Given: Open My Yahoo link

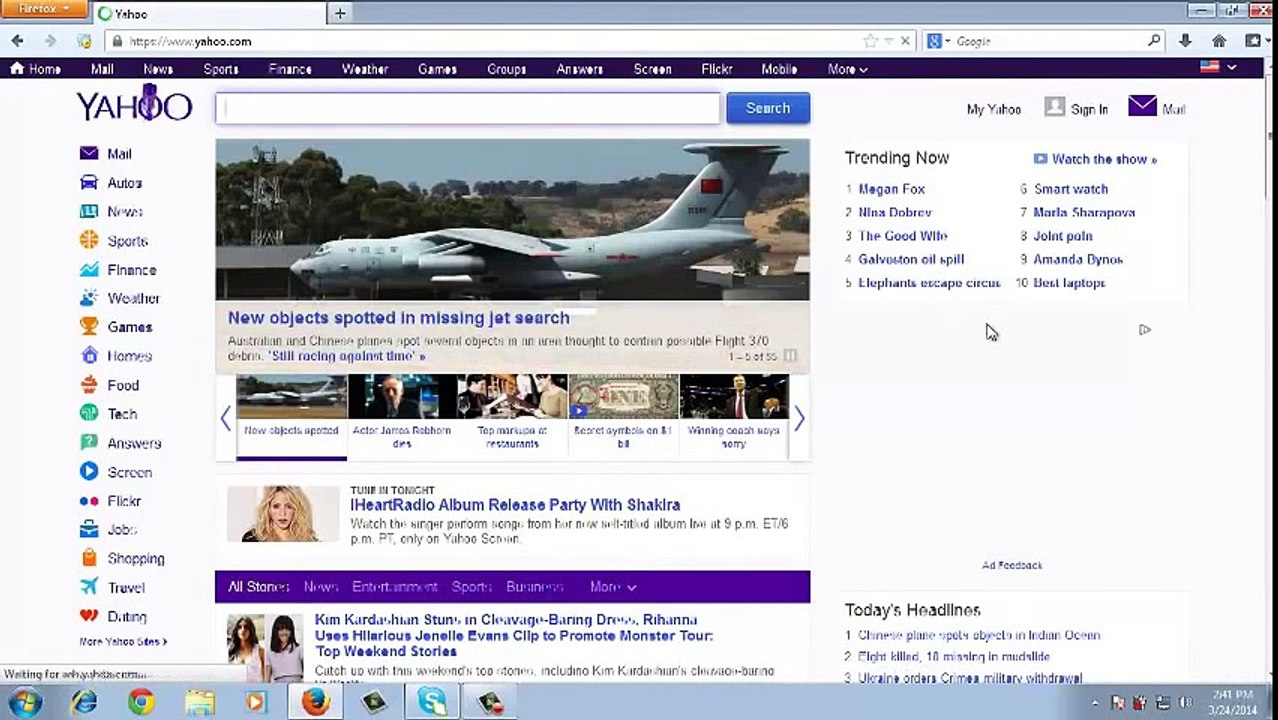Looking at the screenshot, I should point(993,109).
